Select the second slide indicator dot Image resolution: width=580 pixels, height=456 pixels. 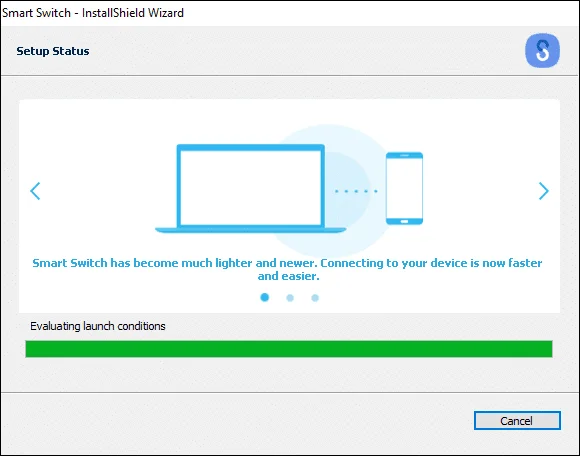tap(290, 298)
